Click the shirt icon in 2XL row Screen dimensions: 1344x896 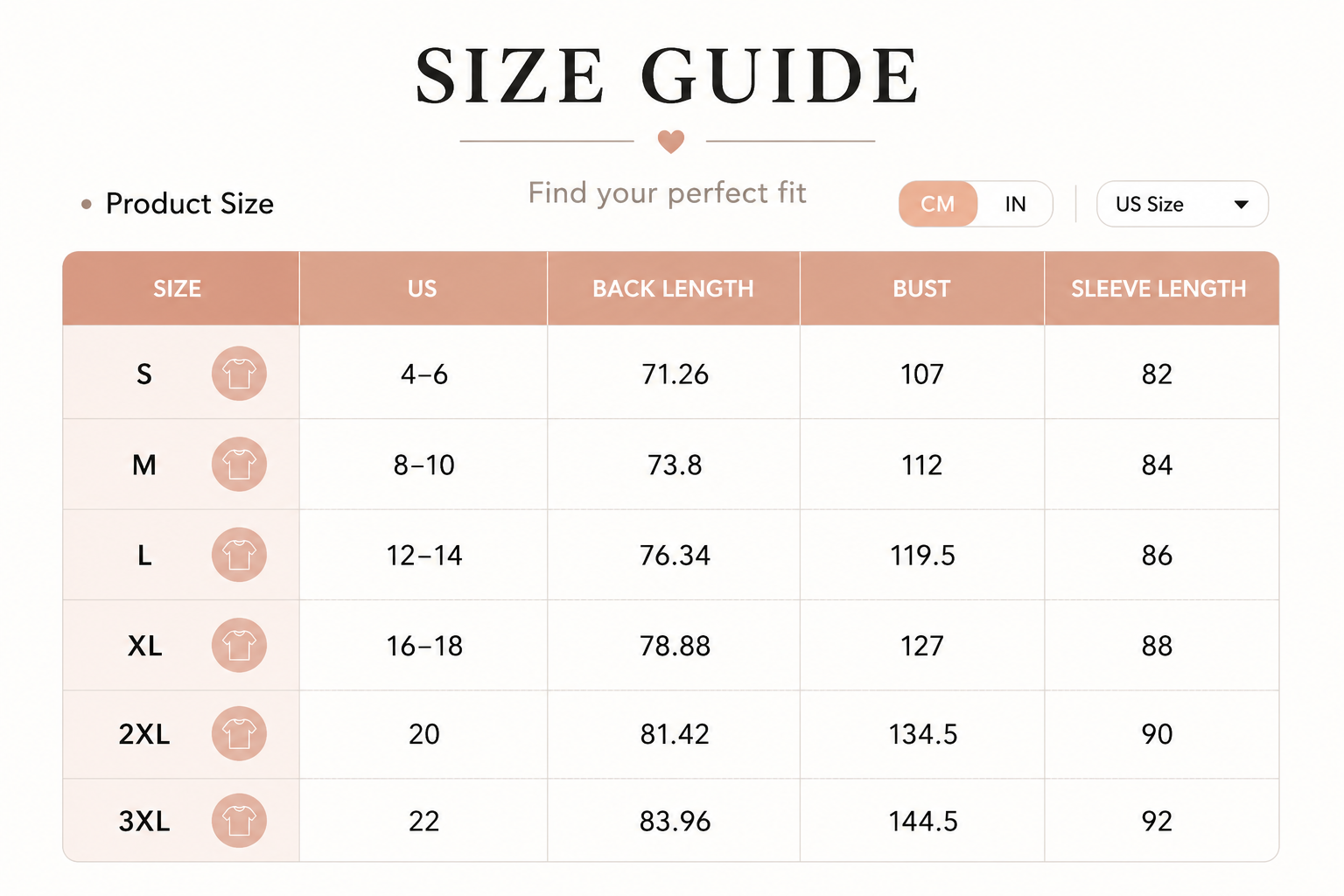(239, 733)
